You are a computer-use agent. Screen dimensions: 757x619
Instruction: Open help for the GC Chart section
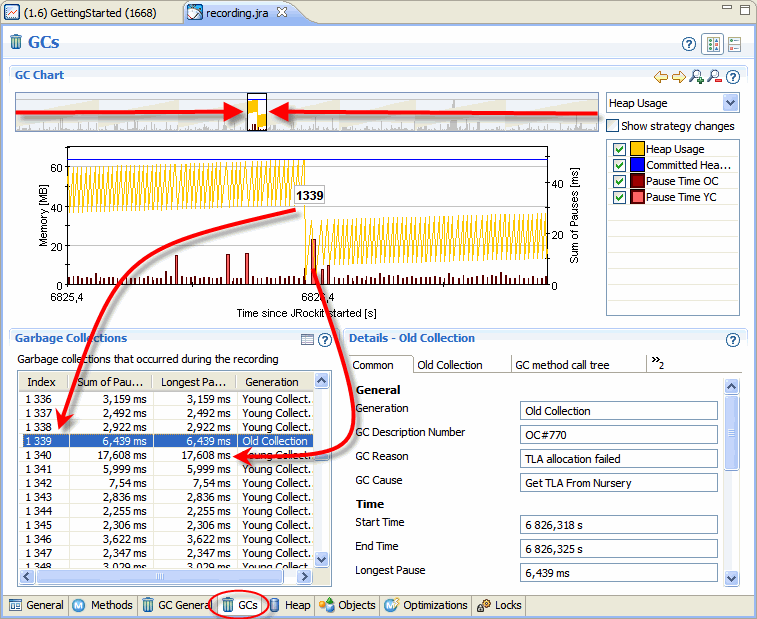733,76
